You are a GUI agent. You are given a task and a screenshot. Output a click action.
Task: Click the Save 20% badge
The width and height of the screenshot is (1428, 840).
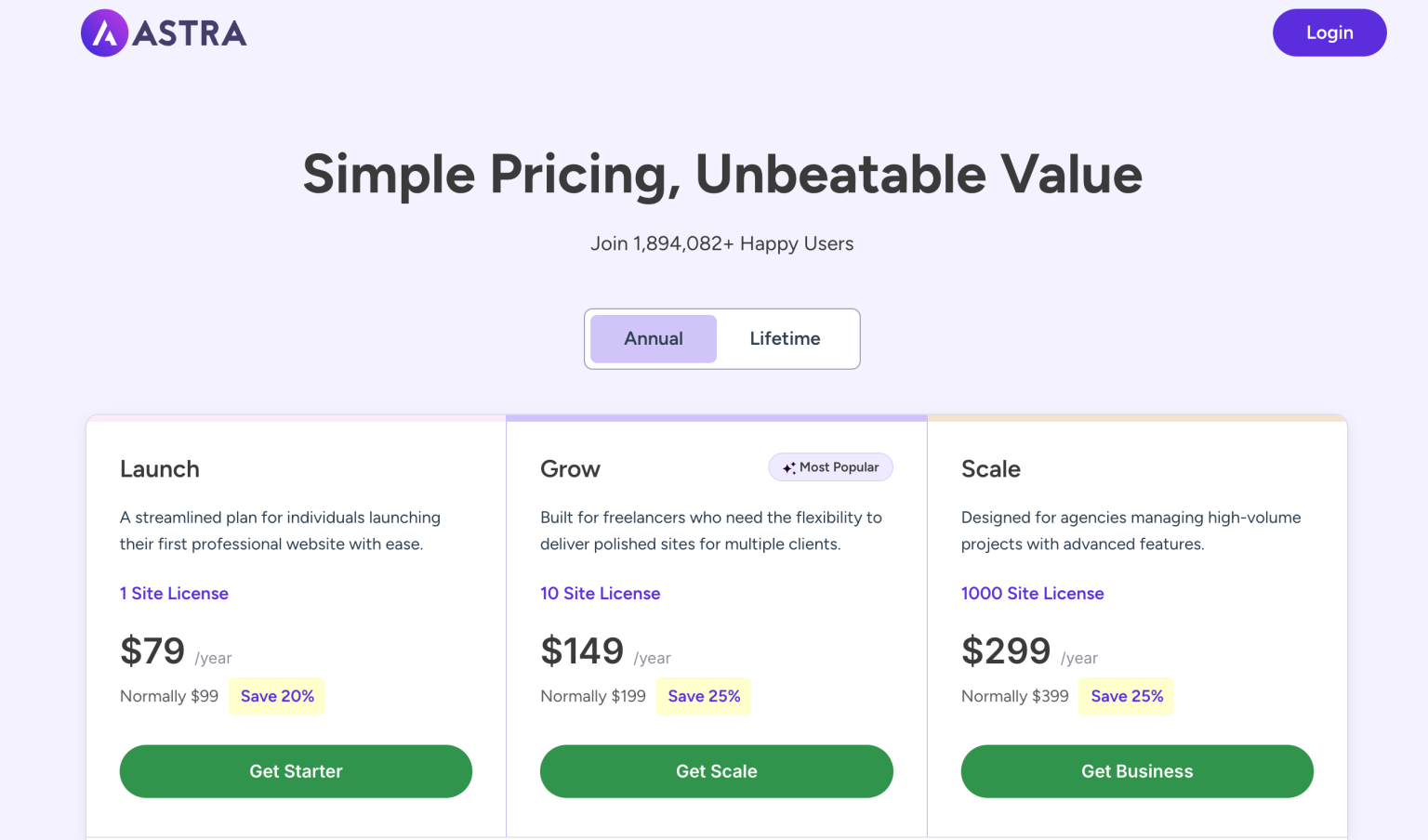[x=277, y=697]
